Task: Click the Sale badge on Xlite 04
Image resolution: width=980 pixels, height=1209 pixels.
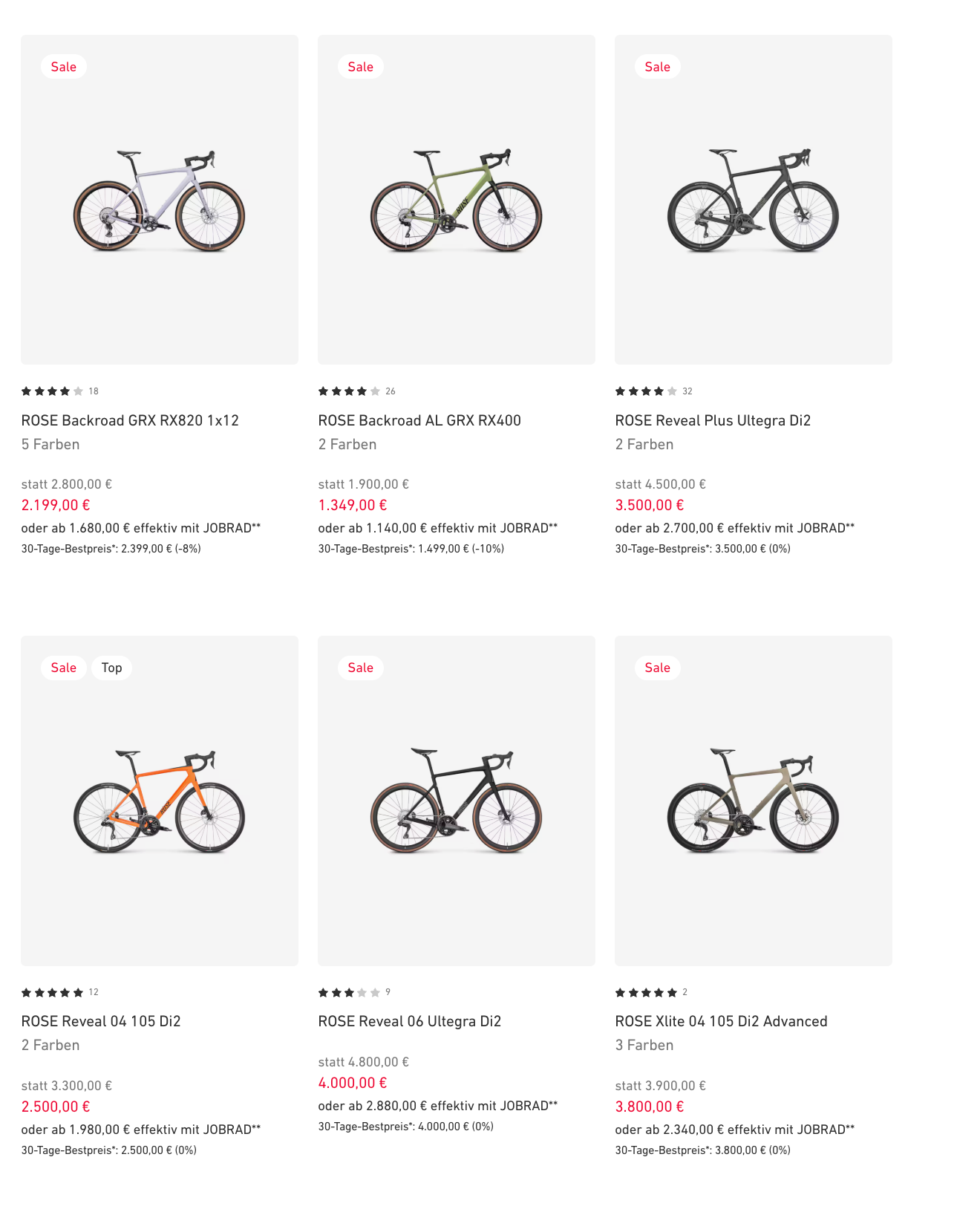Action: point(657,668)
